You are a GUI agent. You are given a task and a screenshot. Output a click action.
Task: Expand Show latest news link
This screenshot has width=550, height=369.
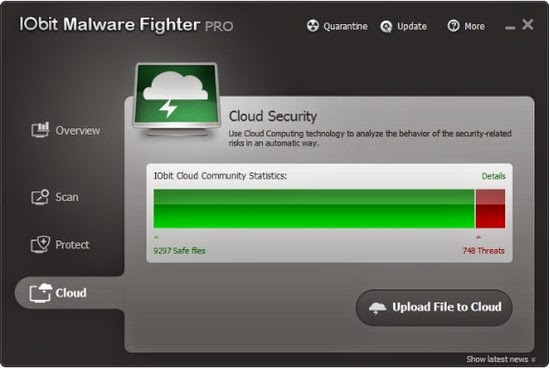click(x=500, y=359)
